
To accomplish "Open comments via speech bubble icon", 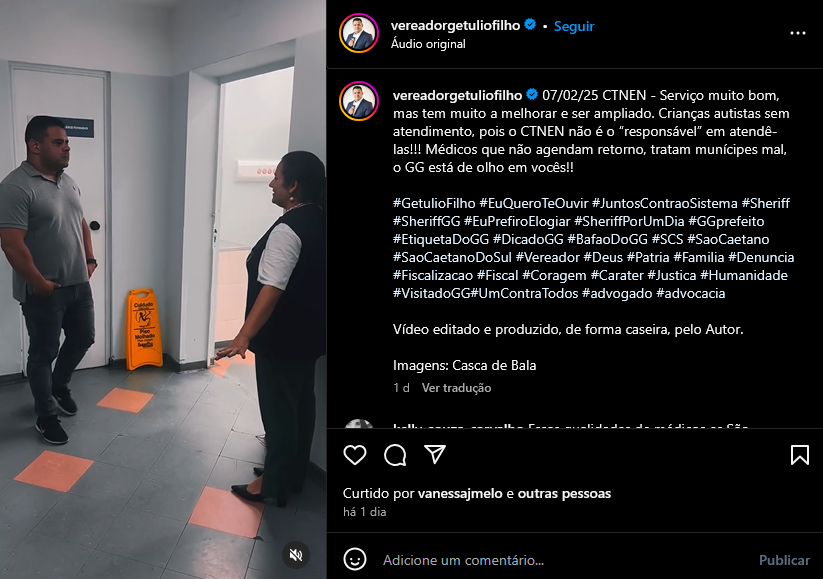I will [395, 455].
